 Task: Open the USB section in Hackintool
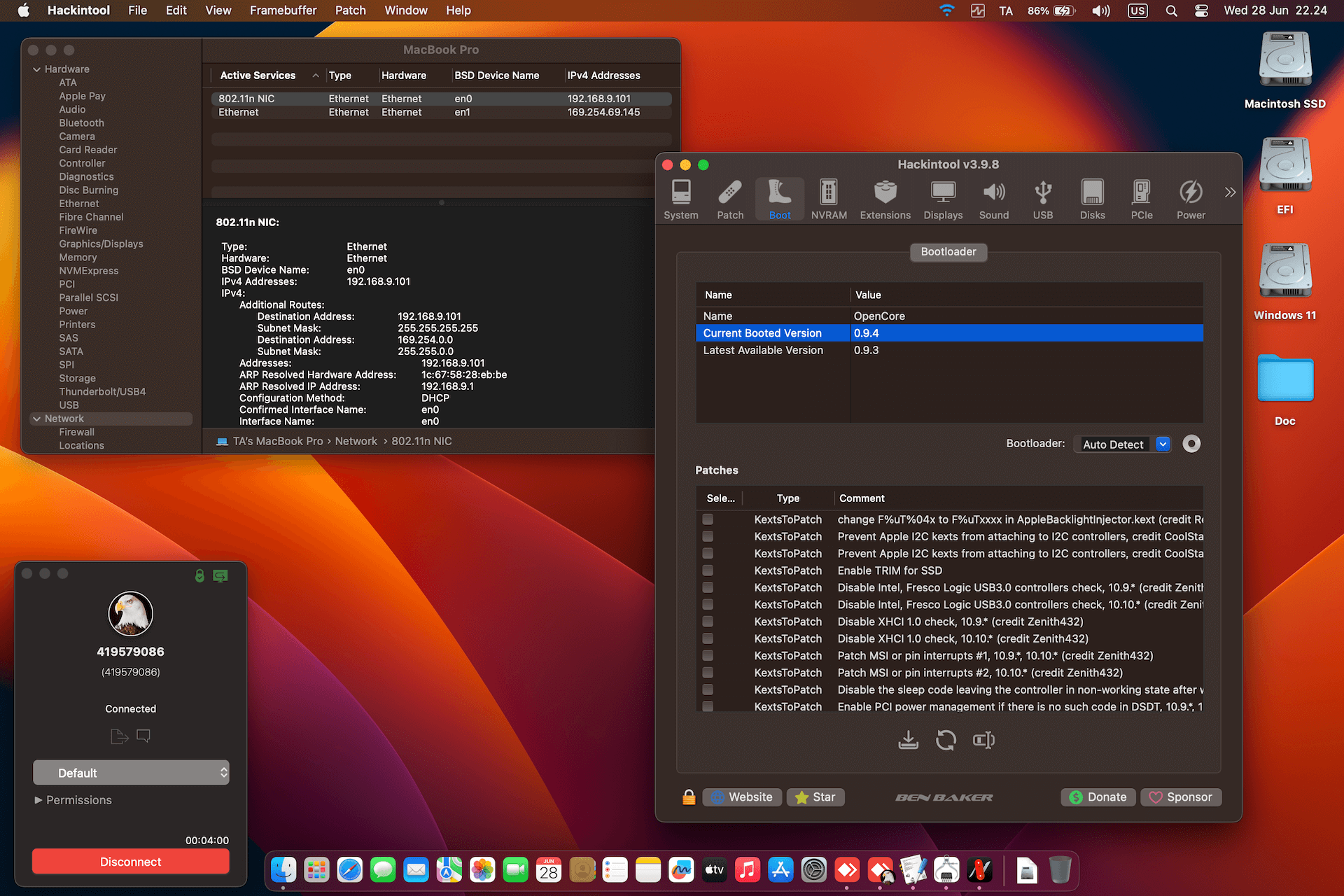coord(1043,199)
